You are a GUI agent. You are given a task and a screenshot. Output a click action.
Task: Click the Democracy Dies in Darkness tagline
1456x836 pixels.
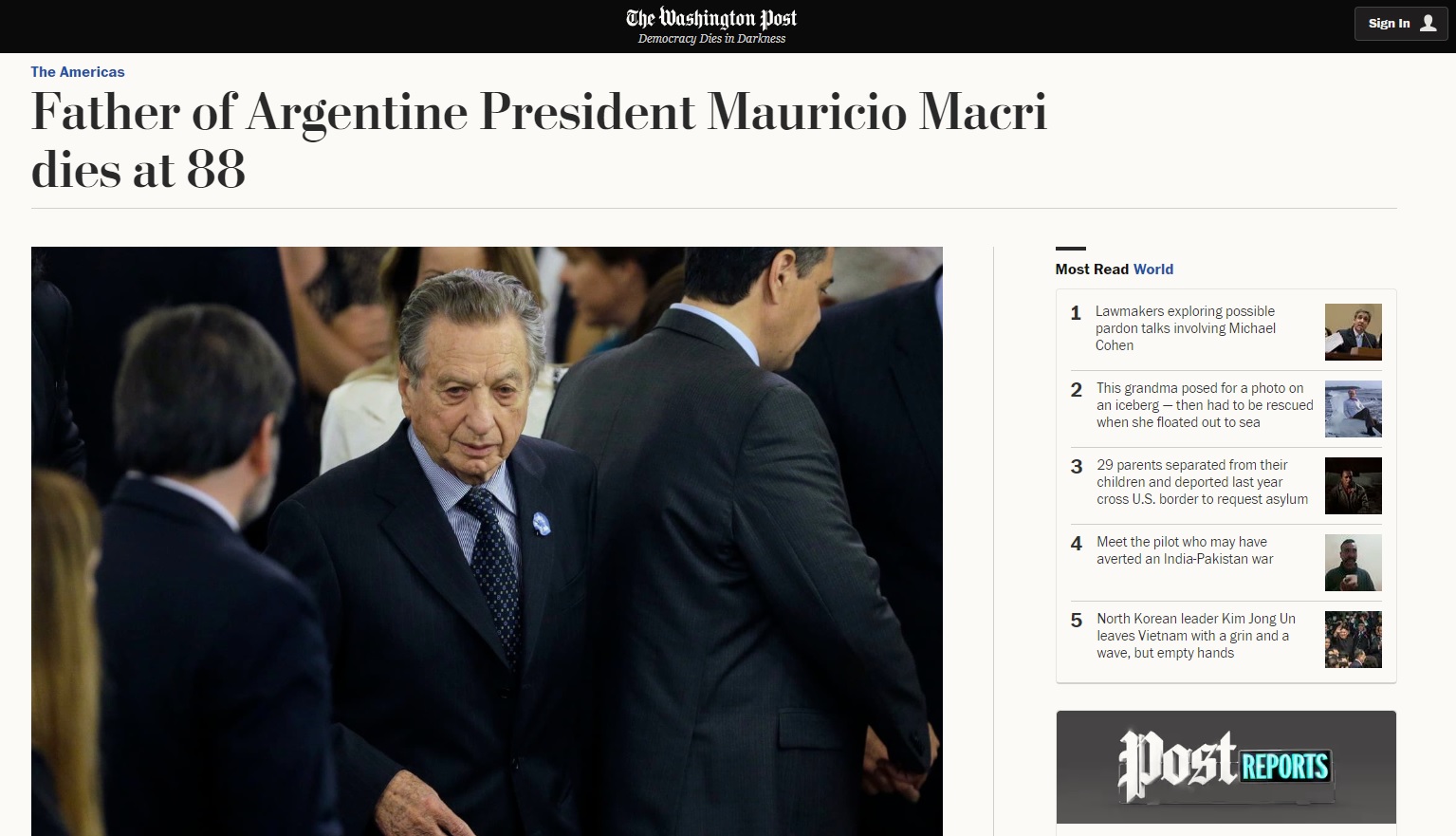[711, 39]
